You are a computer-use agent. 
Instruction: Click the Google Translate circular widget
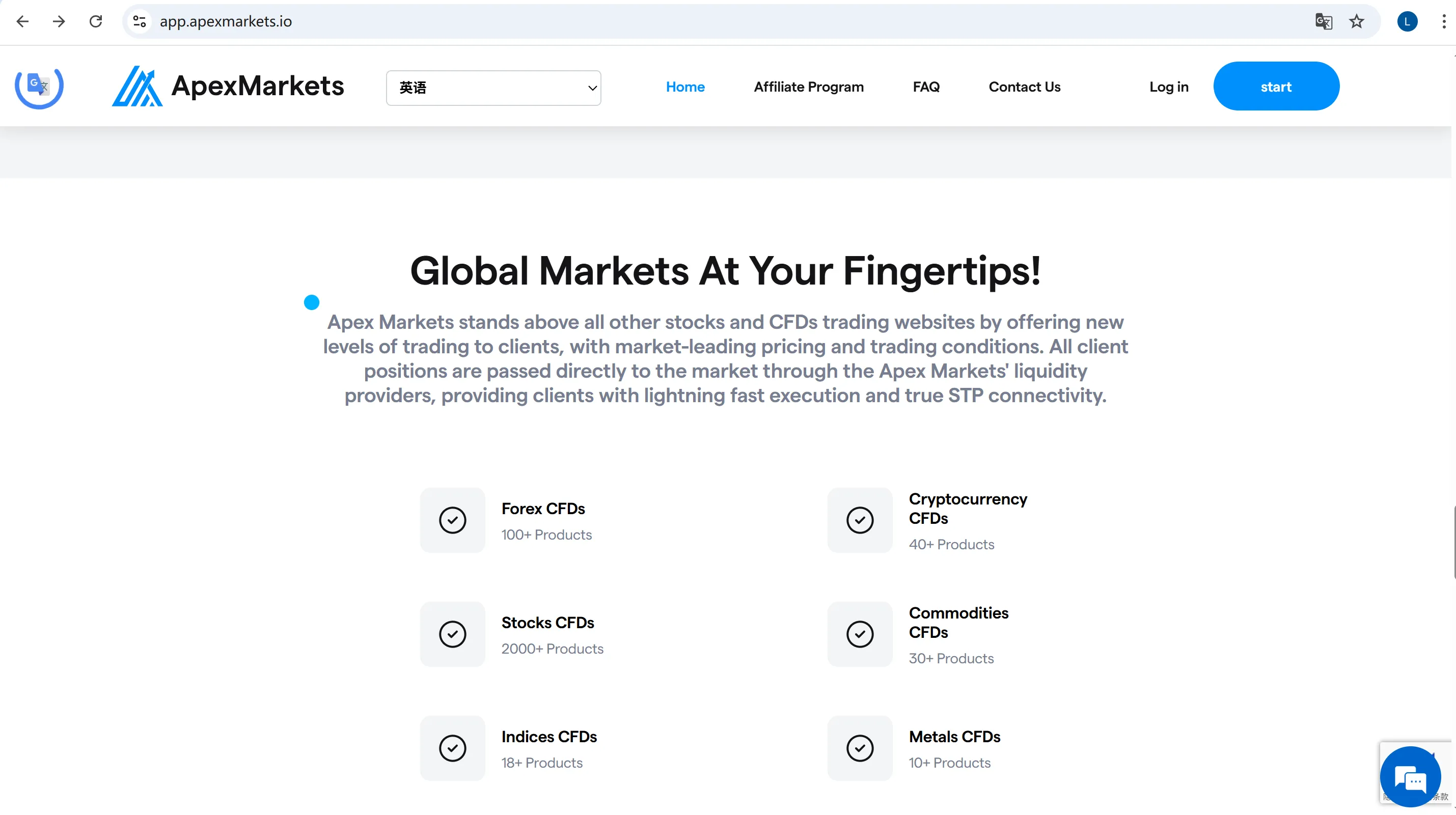[x=39, y=86]
